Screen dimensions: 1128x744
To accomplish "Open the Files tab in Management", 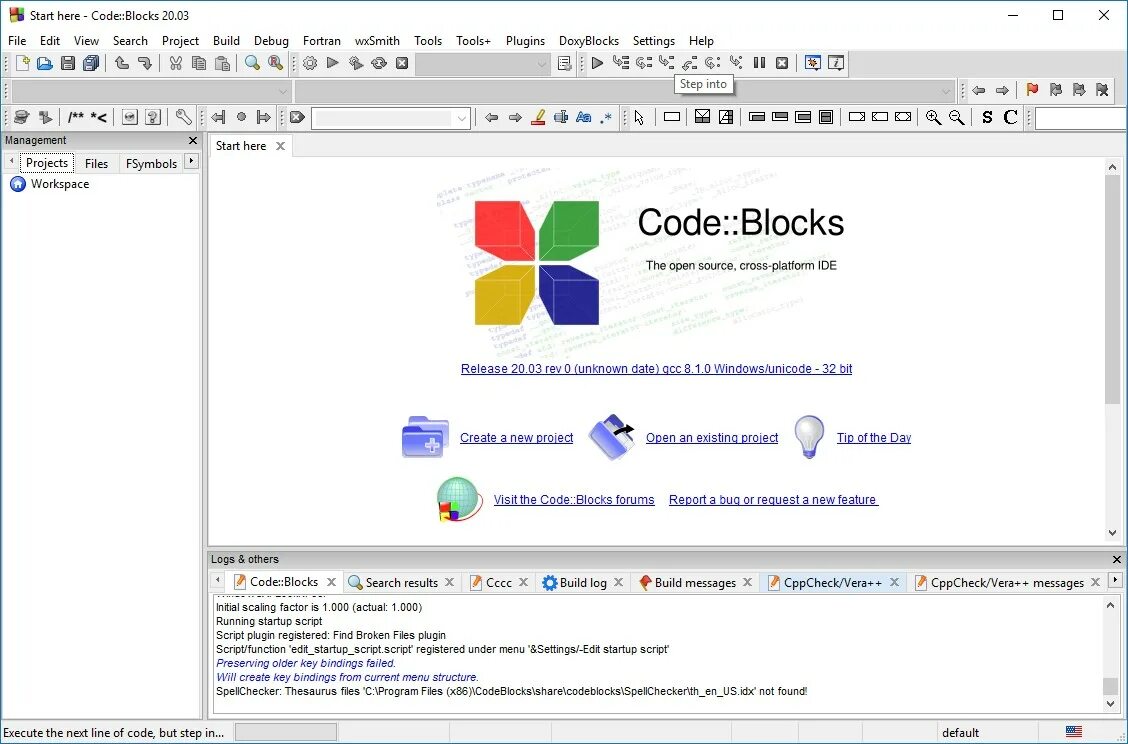I will point(96,163).
